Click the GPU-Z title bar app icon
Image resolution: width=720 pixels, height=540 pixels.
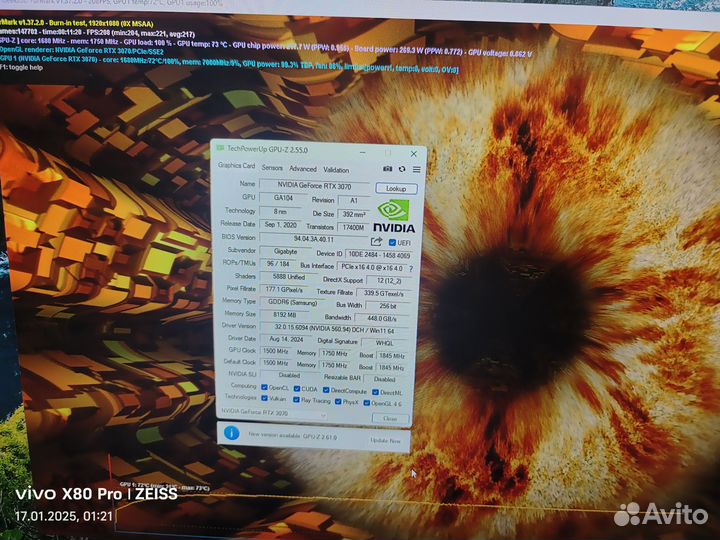220,148
